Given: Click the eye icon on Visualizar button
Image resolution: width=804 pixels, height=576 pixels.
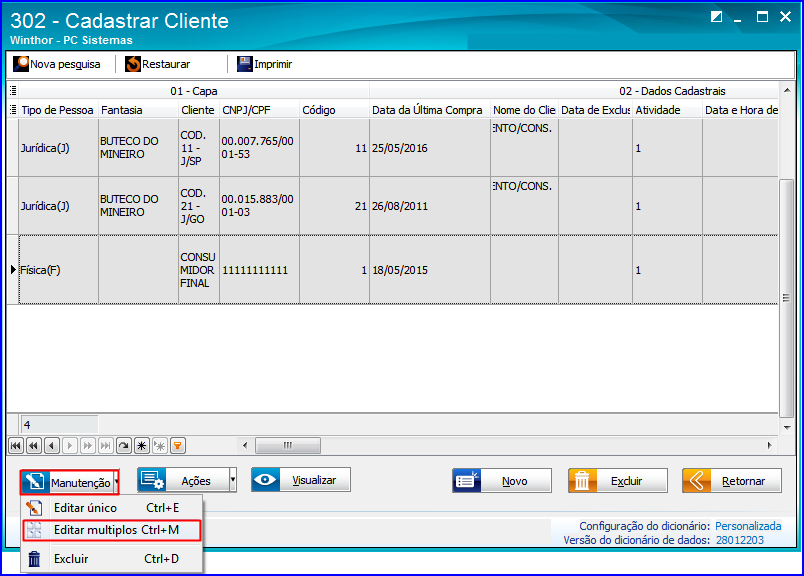Looking at the screenshot, I should [x=265, y=480].
